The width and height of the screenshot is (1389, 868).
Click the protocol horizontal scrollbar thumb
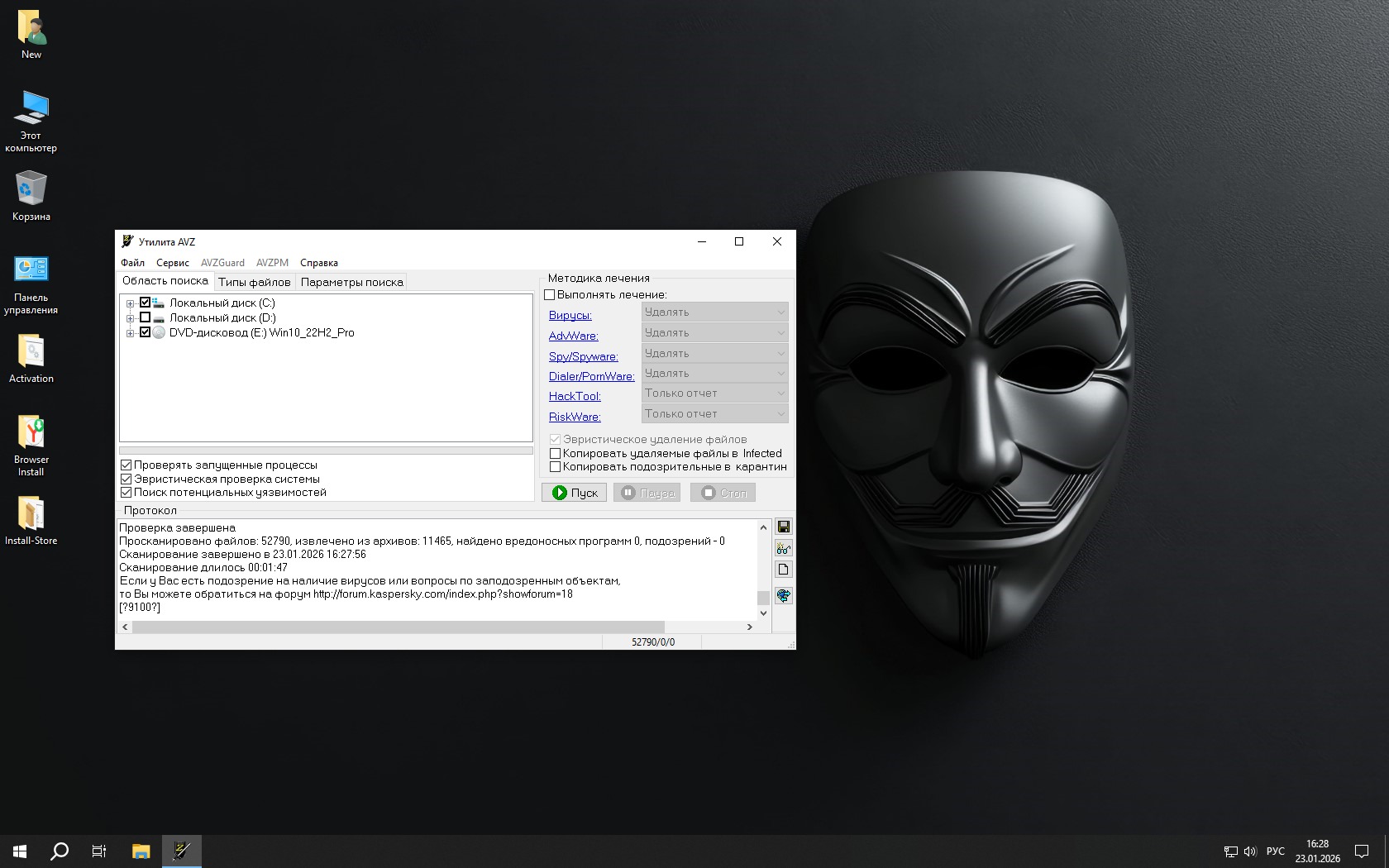(x=397, y=627)
